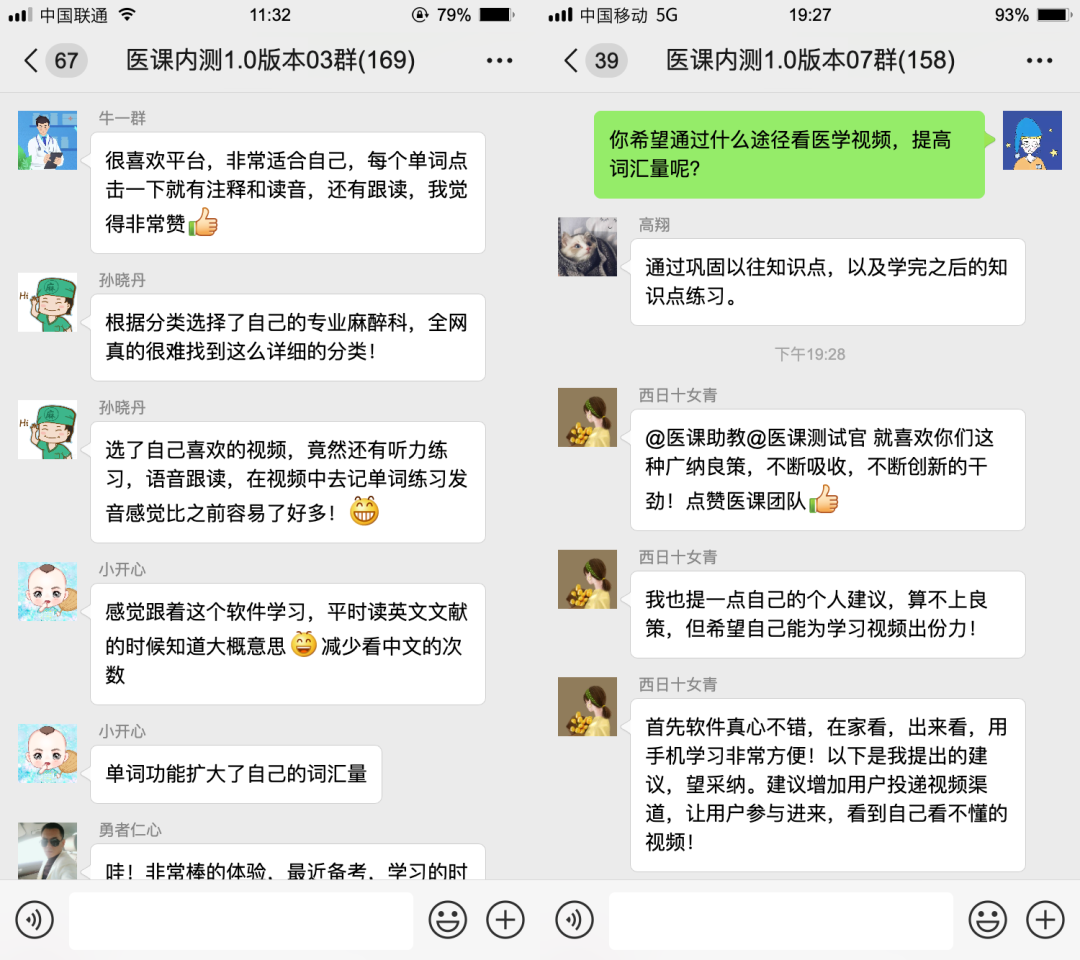Tap 西日十女青's message mentioning @医课助教
The height and width of the screenshot is (960, 1080).
pos(828,470)
